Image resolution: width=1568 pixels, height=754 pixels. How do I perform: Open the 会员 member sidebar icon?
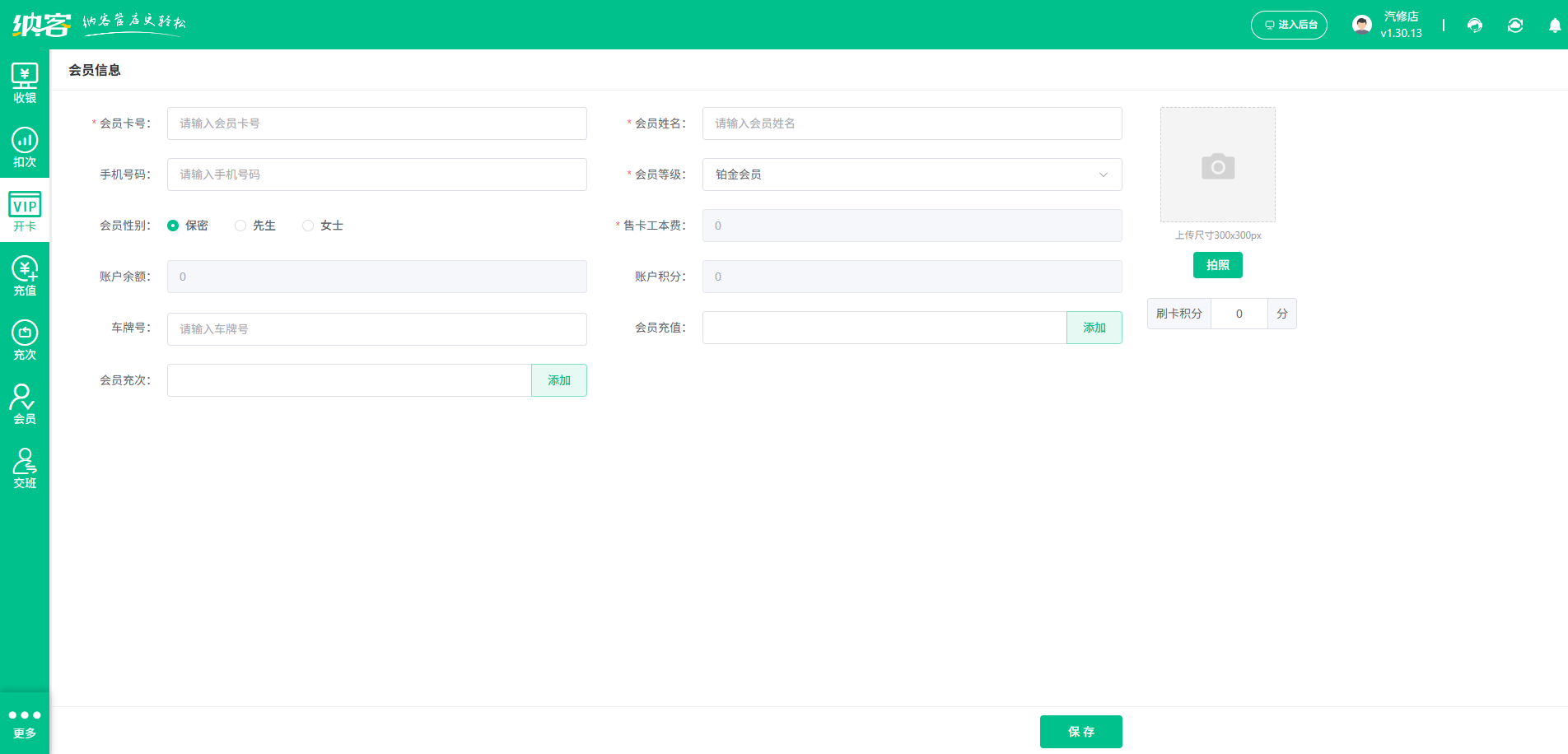pyautogui.click(x=25, y=404)
